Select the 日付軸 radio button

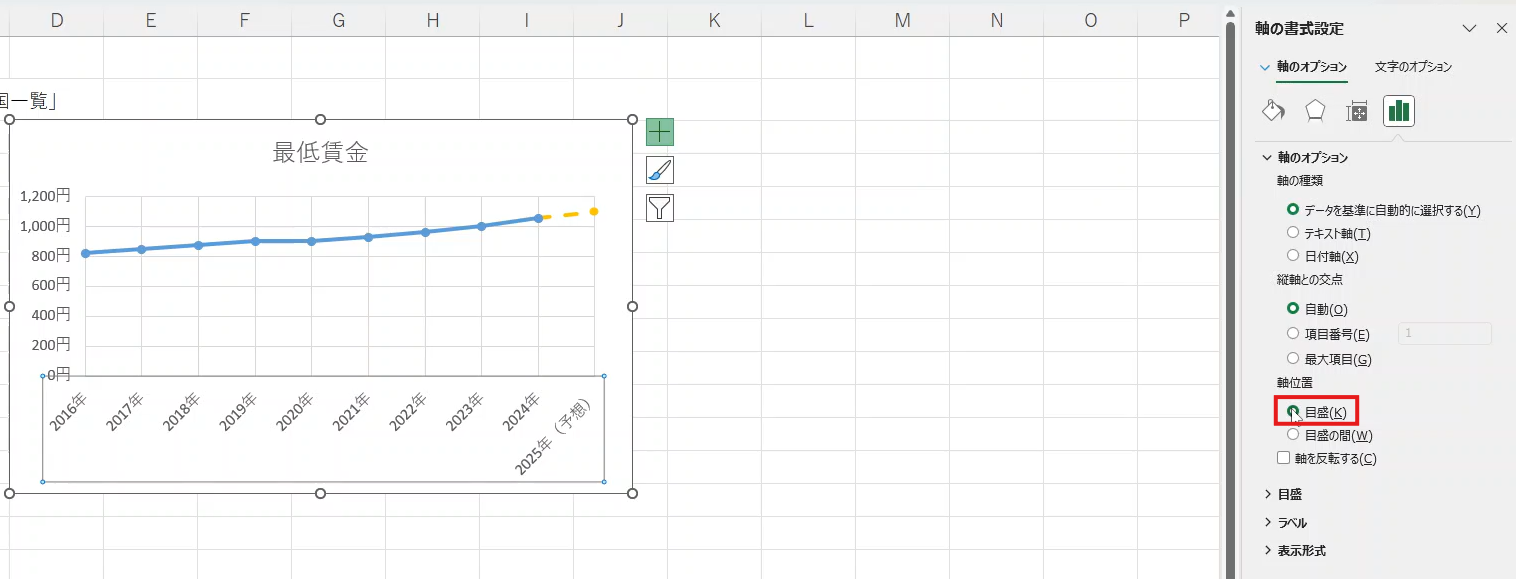tap(1293, 256)
